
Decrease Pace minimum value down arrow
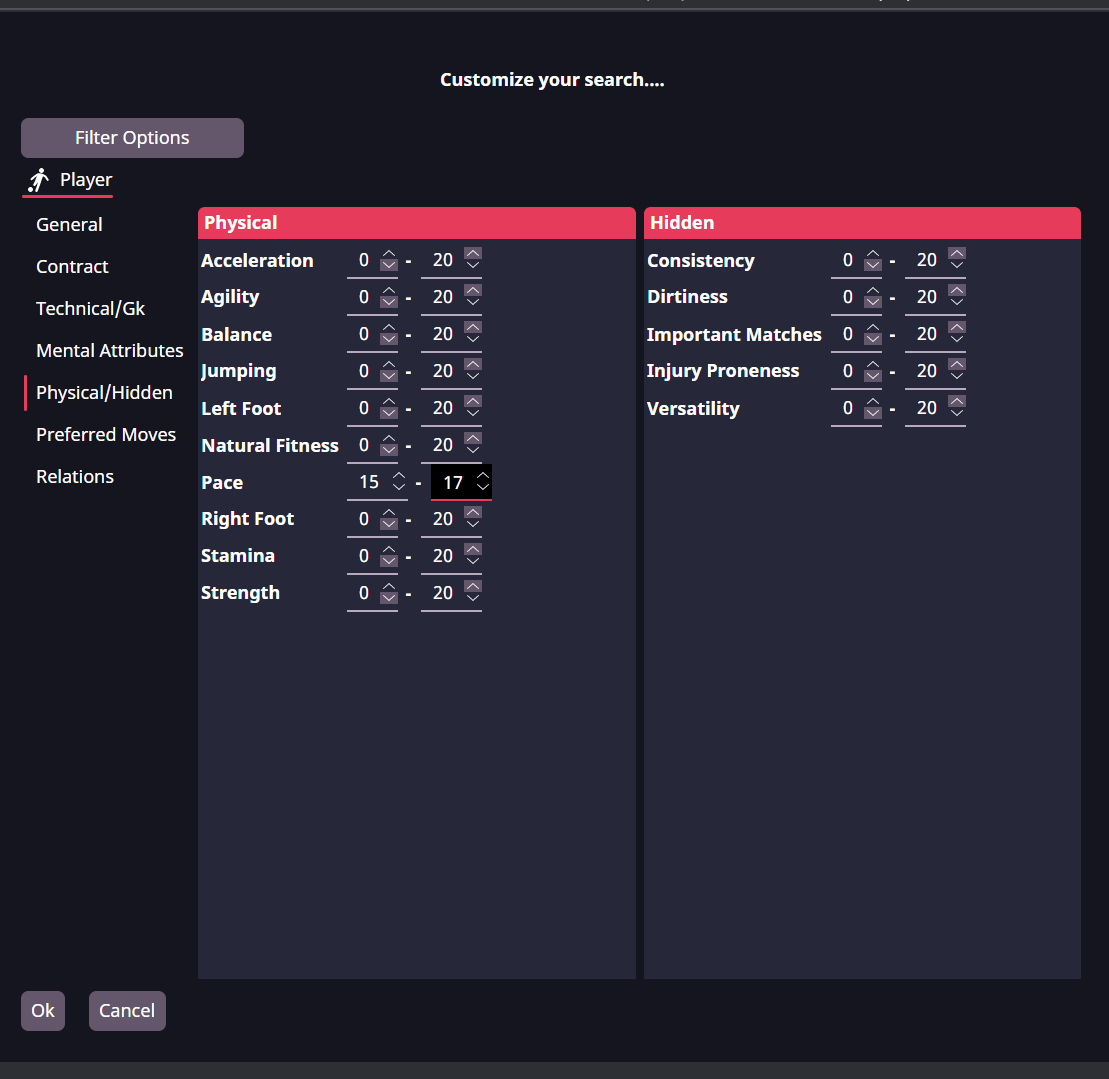pos(399,489)
